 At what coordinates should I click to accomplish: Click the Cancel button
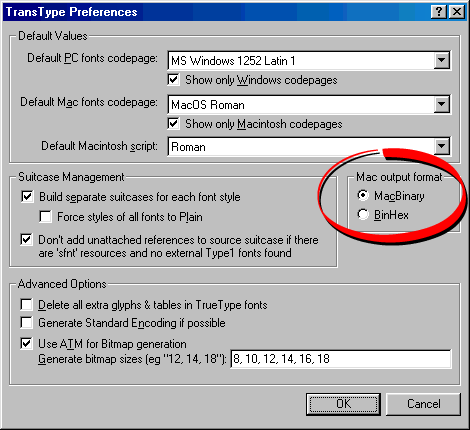point(423,404)
